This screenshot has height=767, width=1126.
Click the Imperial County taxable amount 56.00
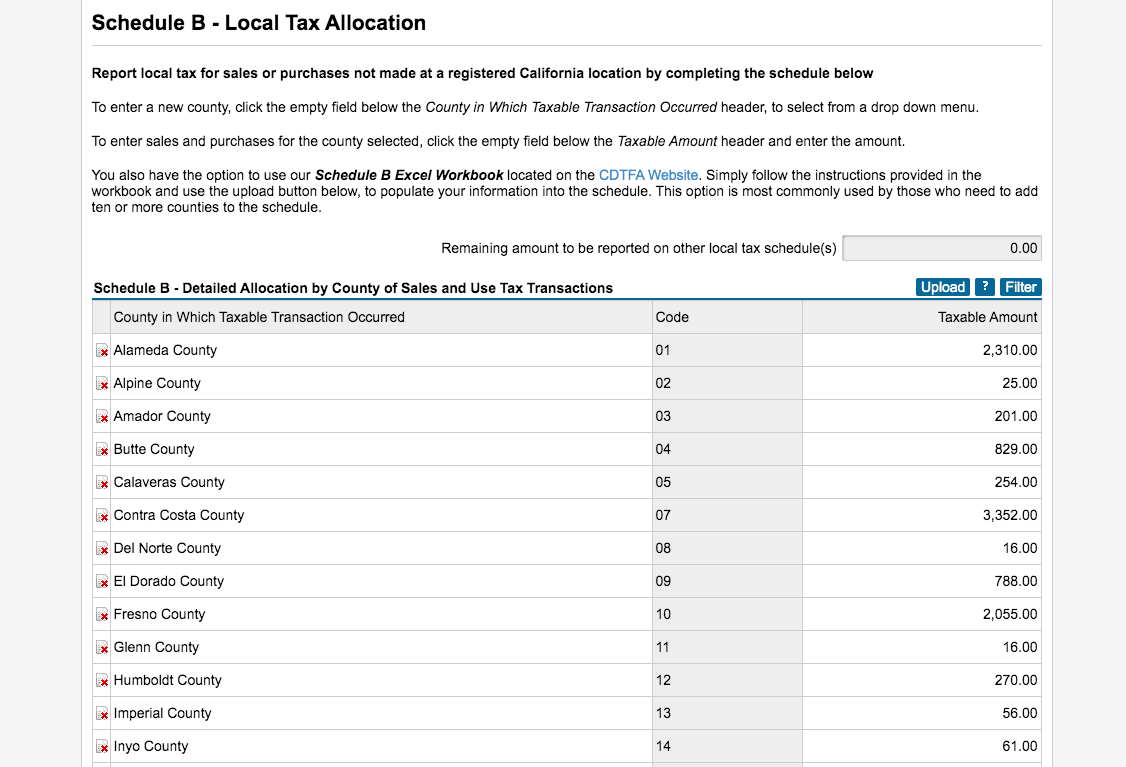point(922,714)
